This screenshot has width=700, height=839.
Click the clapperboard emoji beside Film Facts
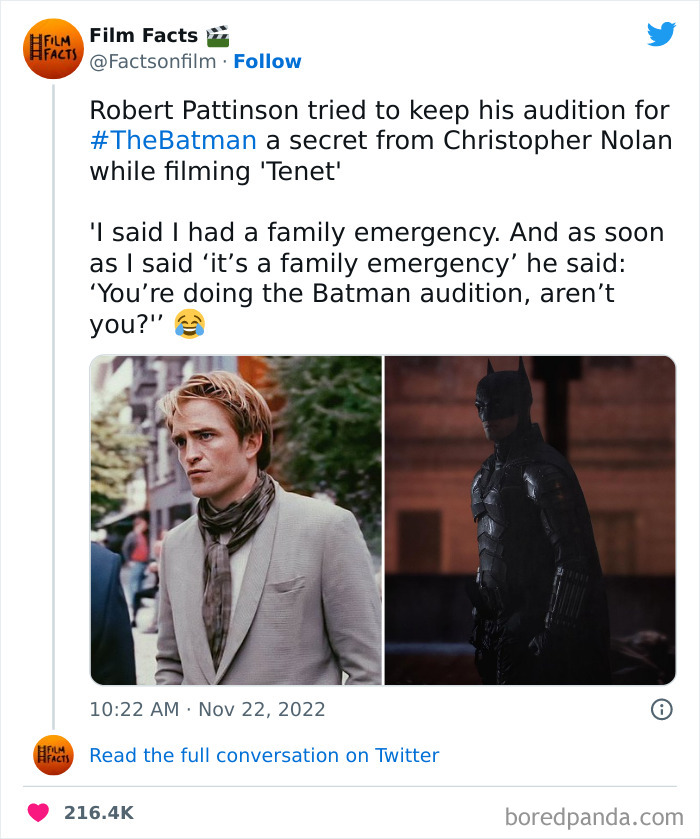(219, 34)
